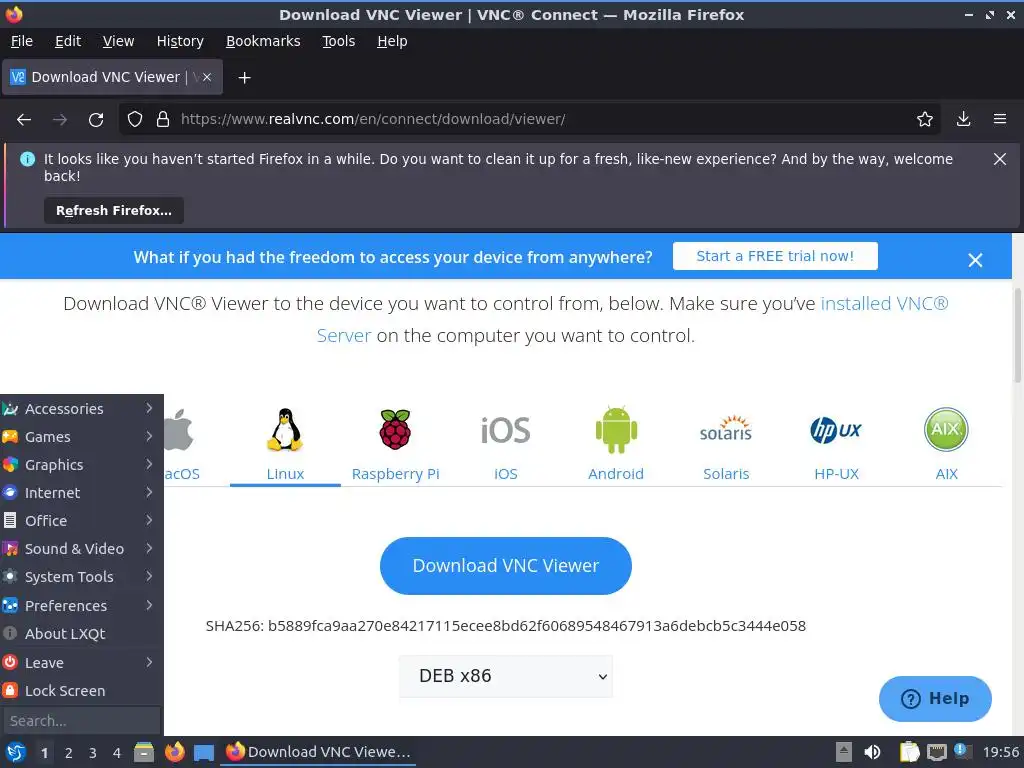Screen dimensions: 1024x768
Task: Launch the file manager from the taskbar
Action: (144, 752)
